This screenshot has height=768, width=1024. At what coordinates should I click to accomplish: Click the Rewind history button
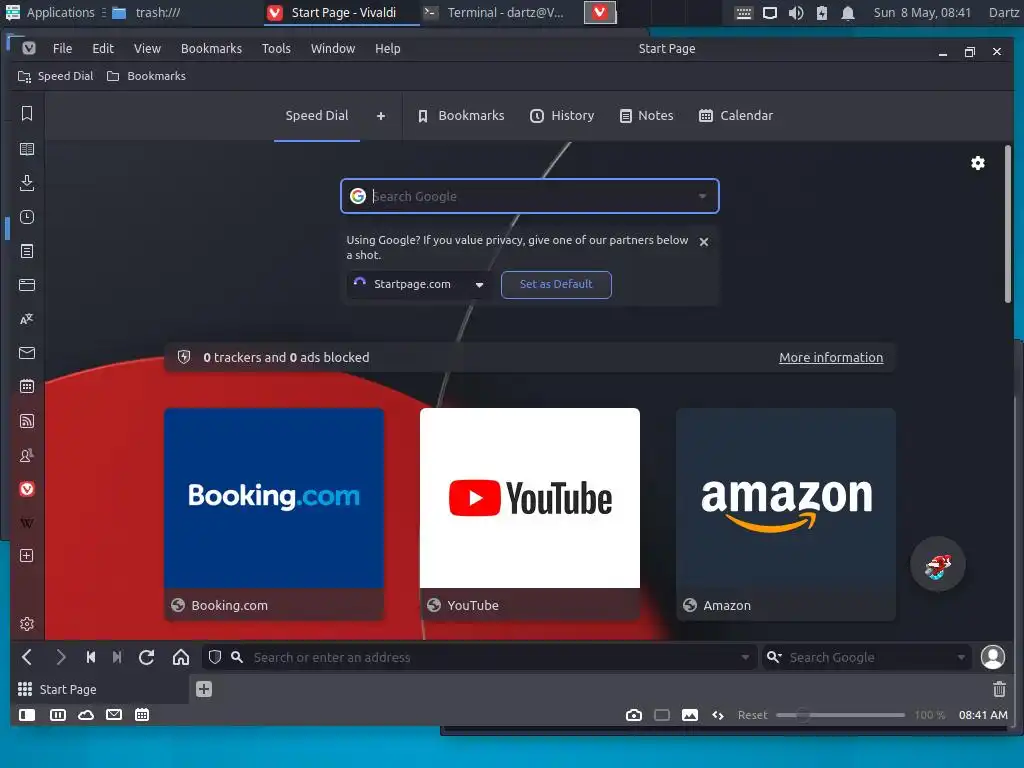point(91,657)
